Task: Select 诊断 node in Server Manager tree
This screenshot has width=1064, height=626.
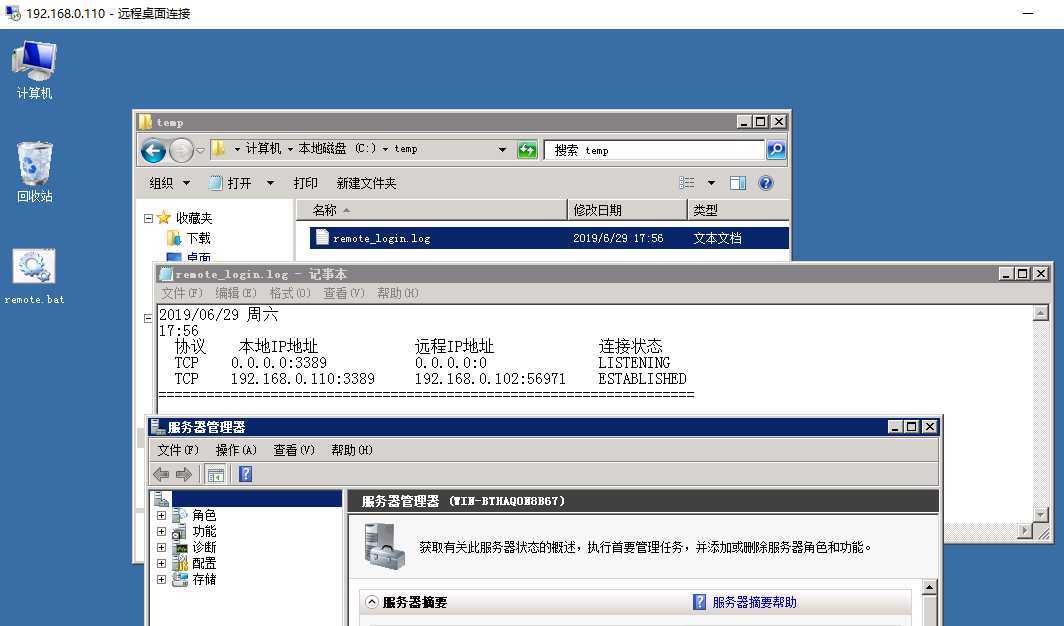Action: point(204,547)
